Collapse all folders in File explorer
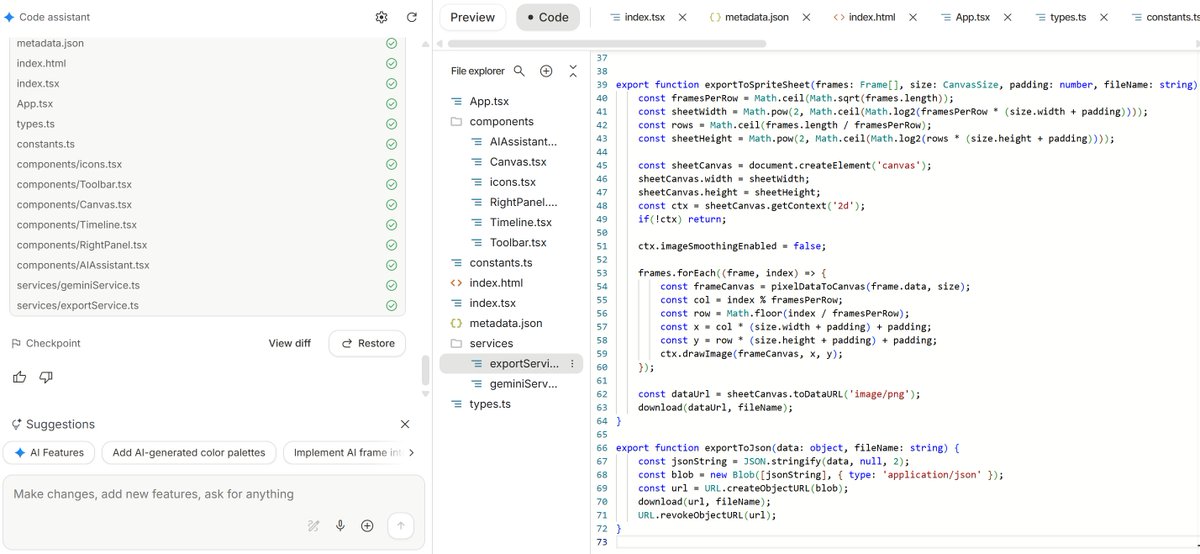 (x=573, y=71)
